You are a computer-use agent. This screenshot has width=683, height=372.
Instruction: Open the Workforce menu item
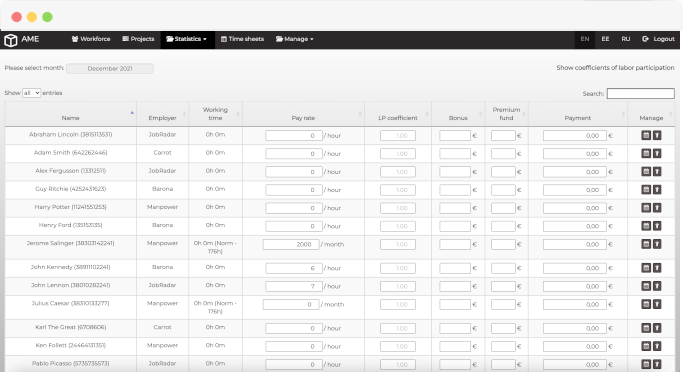click(91, 39)
